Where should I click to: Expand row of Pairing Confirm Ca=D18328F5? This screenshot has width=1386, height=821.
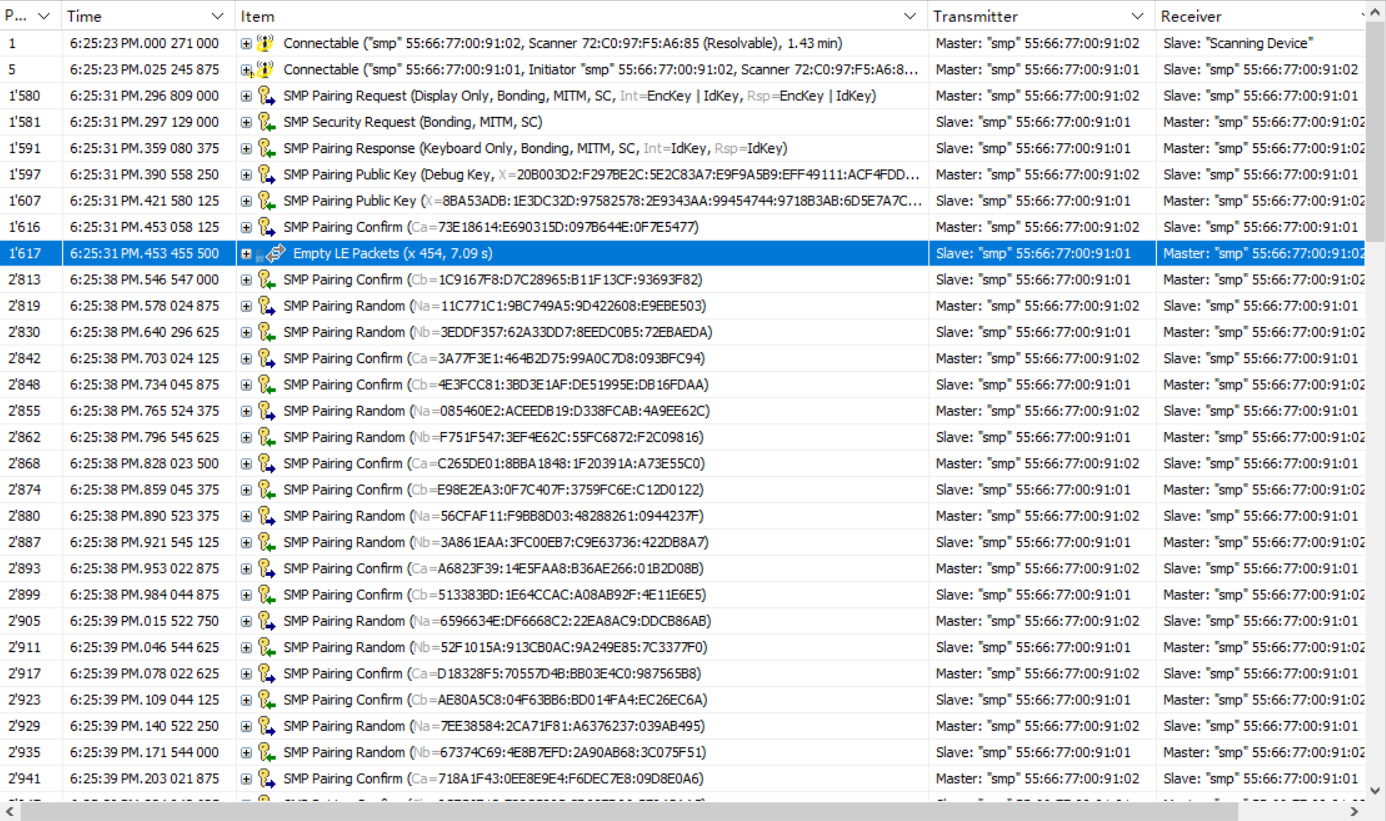click(x=246, y=674)
